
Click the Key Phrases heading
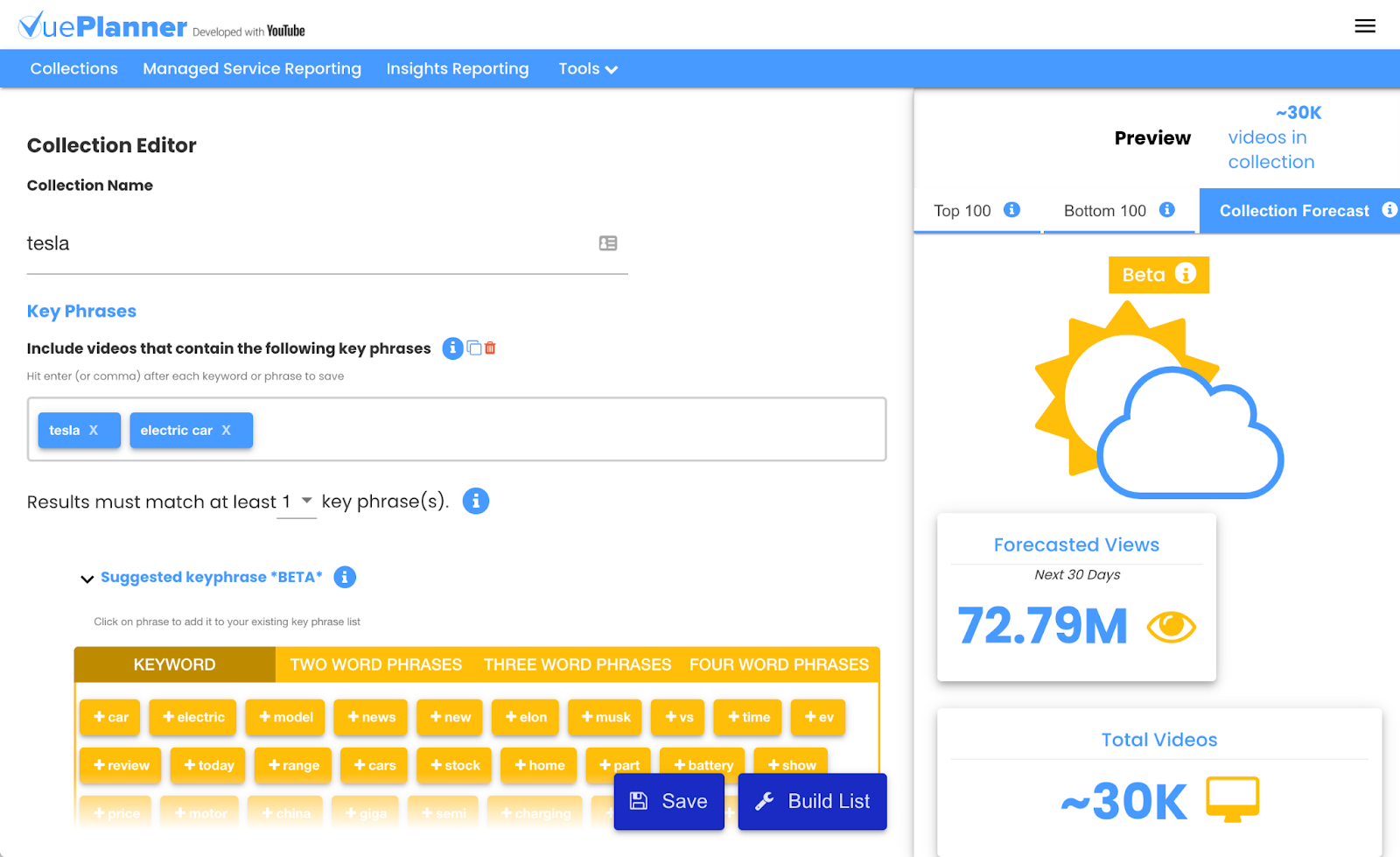pyautogui.click(x=81, y=311)
